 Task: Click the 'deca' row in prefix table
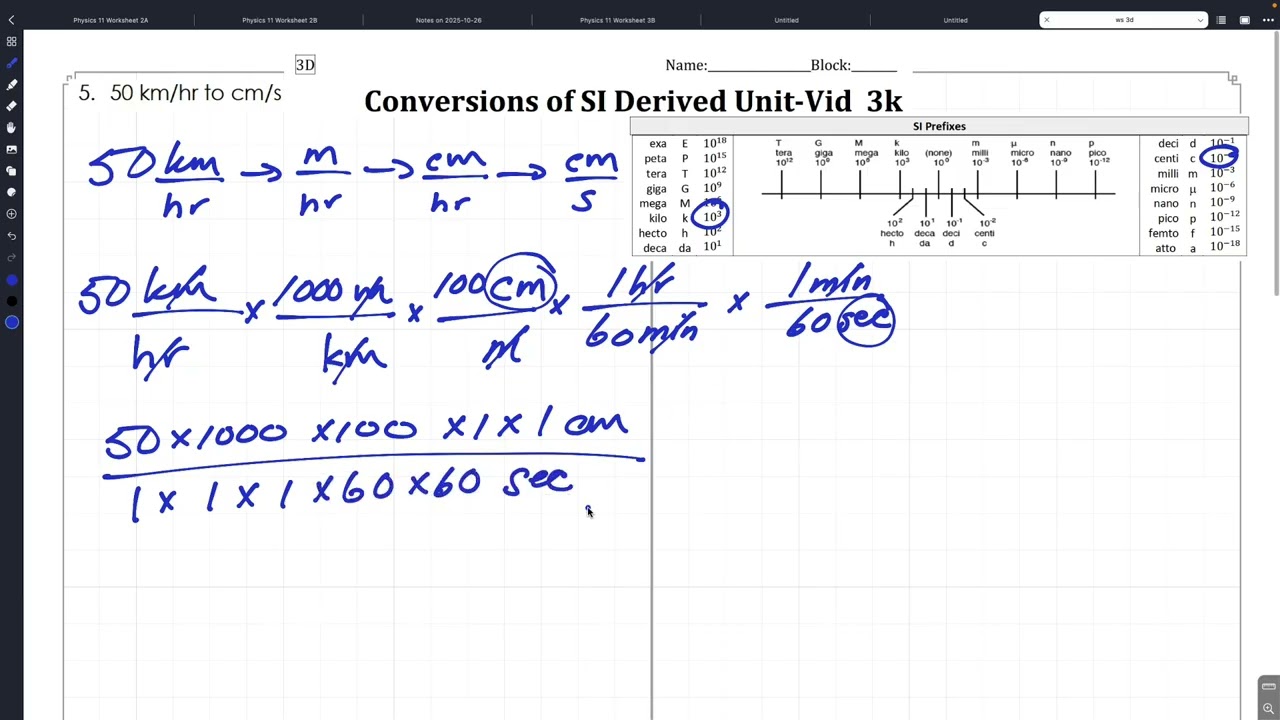(683, 248)
